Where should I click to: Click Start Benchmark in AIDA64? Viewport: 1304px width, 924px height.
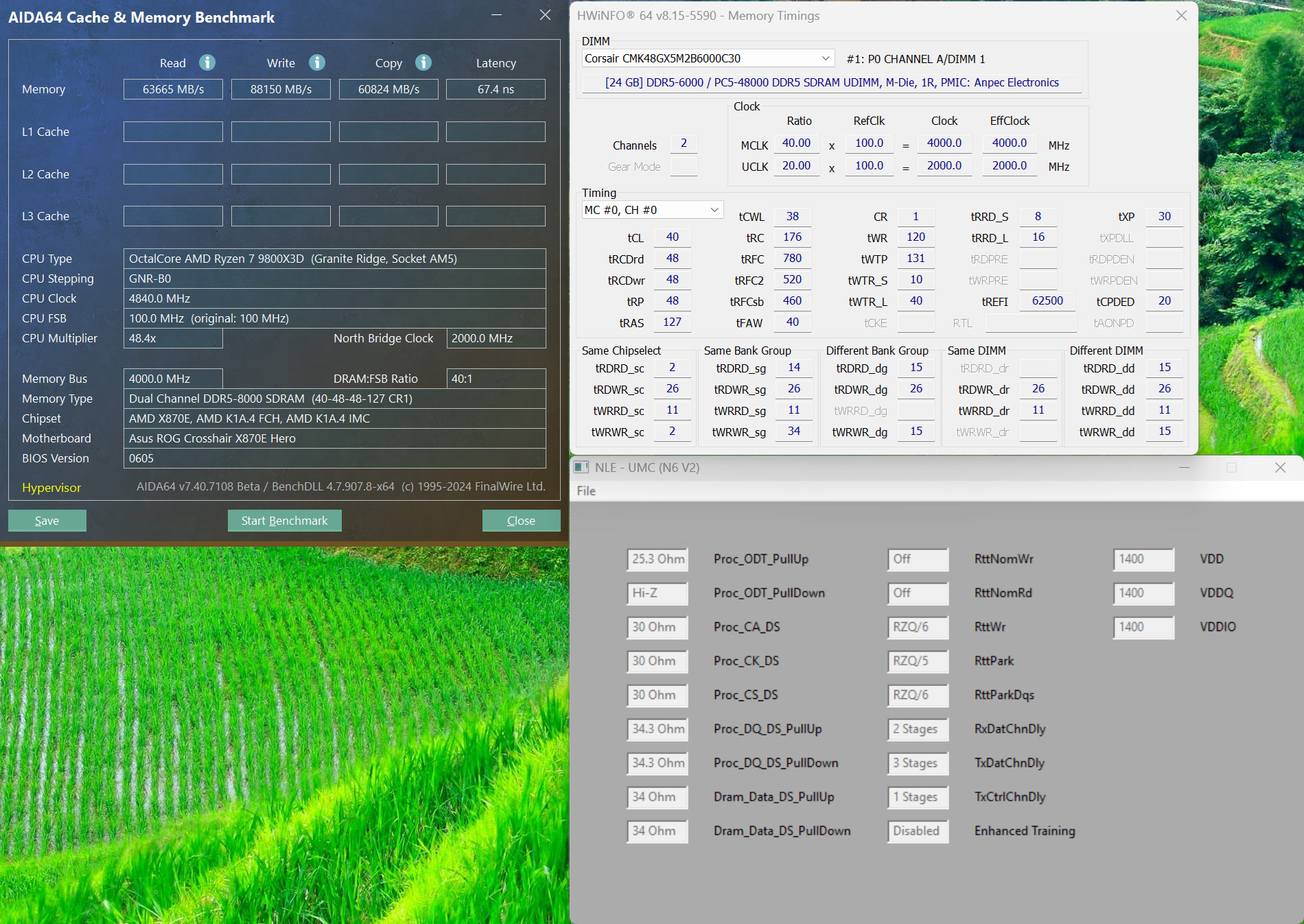click(x=284, y=521)
